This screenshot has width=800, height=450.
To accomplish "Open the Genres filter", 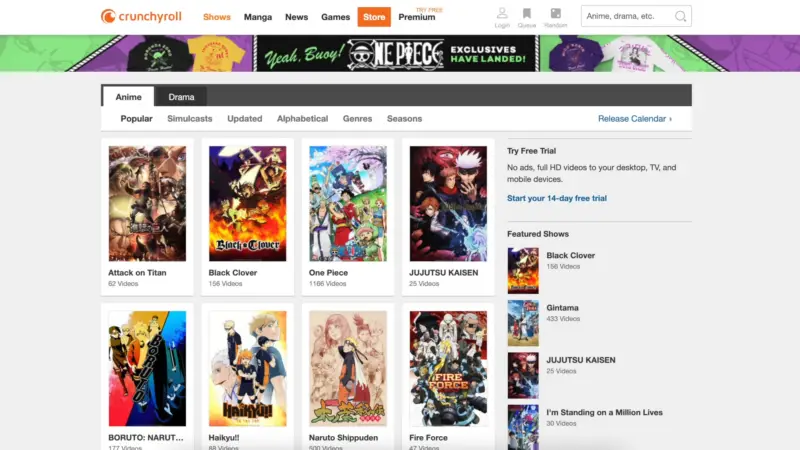I will [x=357, y=119].
